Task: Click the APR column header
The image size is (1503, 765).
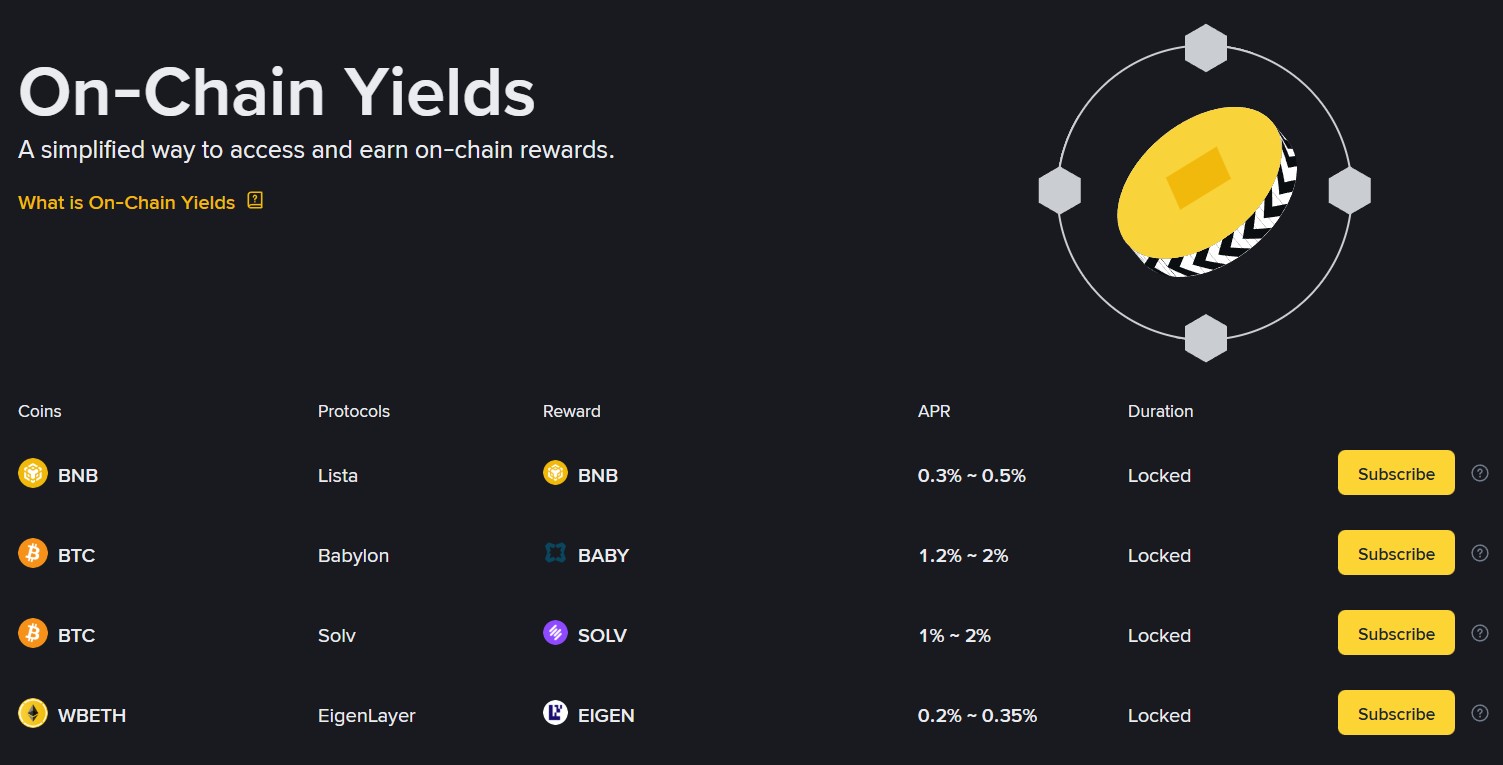Action: (x=933, y=411)
